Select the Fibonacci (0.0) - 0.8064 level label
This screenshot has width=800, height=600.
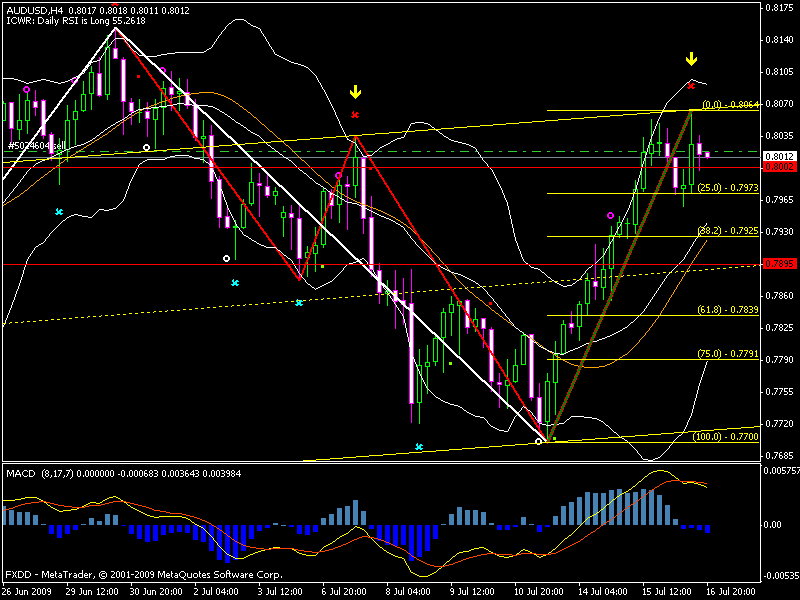coord(732,104)
